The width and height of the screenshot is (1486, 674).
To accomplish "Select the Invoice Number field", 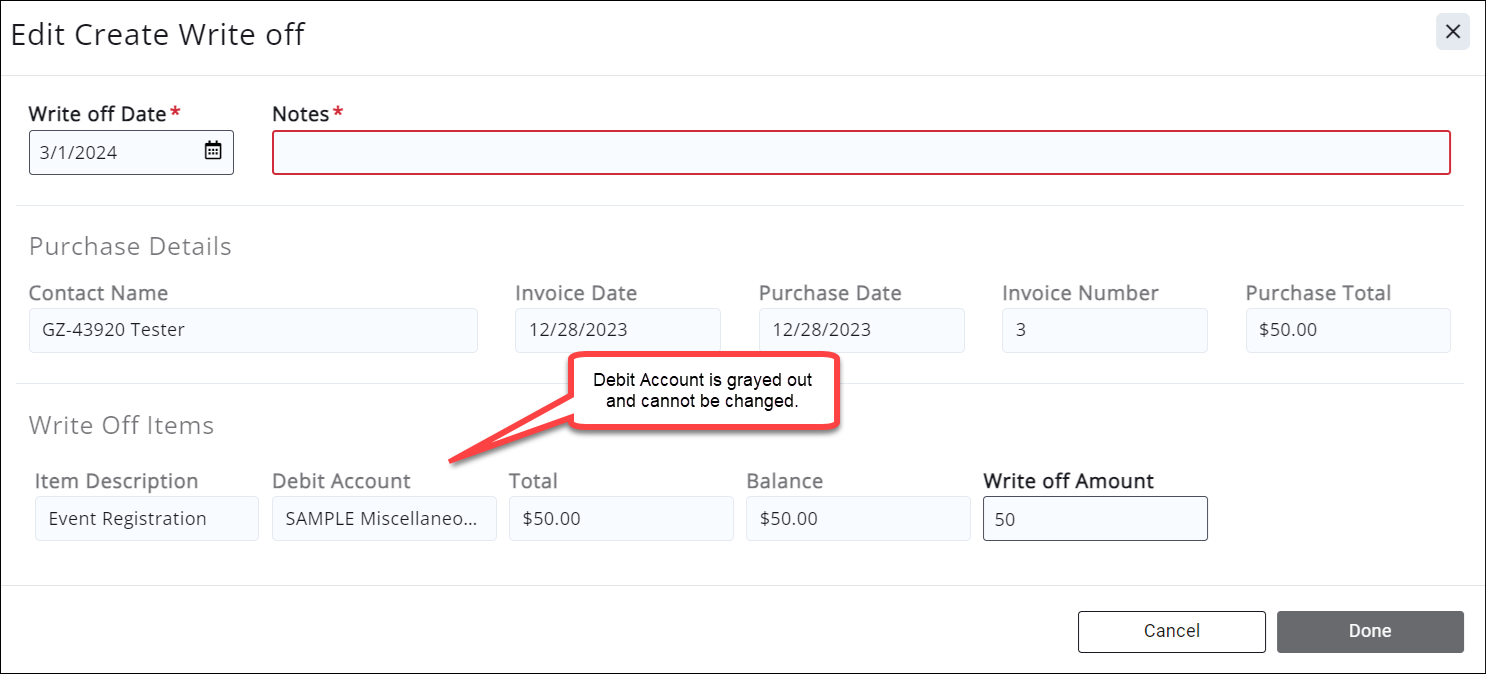I will click(1104, 330).
